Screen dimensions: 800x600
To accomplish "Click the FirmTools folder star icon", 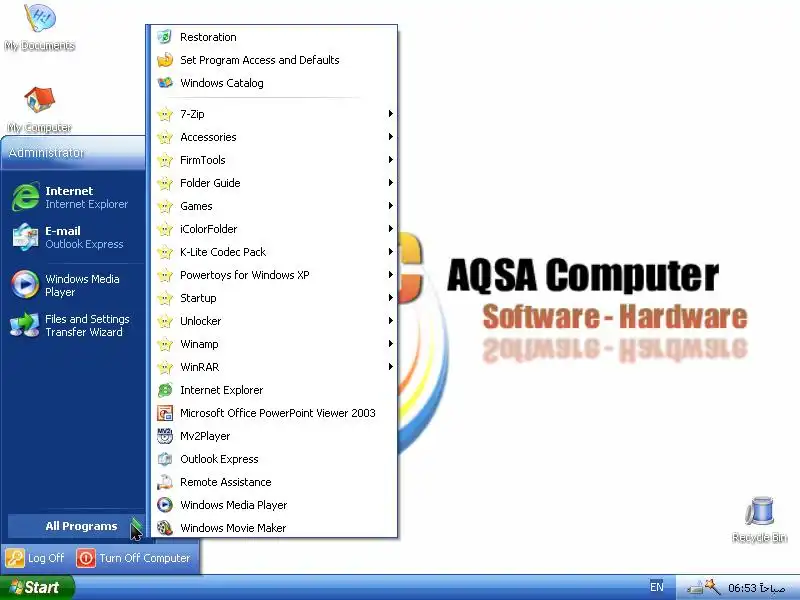I will tap(165, 160).
